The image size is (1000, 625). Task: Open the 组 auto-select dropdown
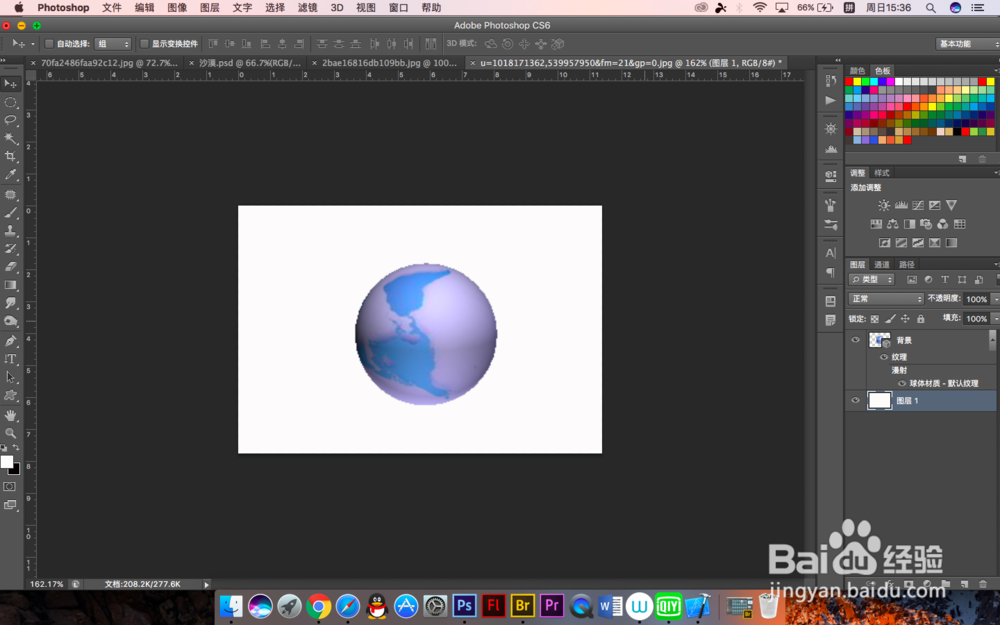(x=113, y=44)
